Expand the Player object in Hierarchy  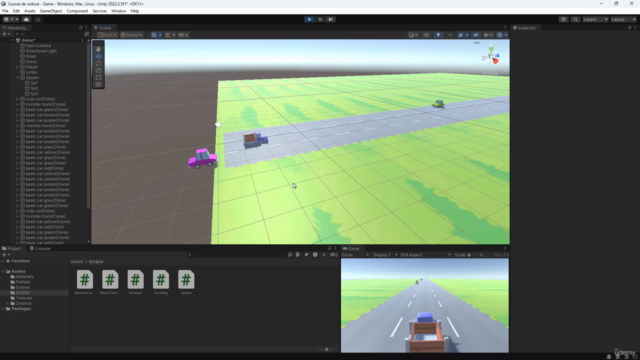18,67
